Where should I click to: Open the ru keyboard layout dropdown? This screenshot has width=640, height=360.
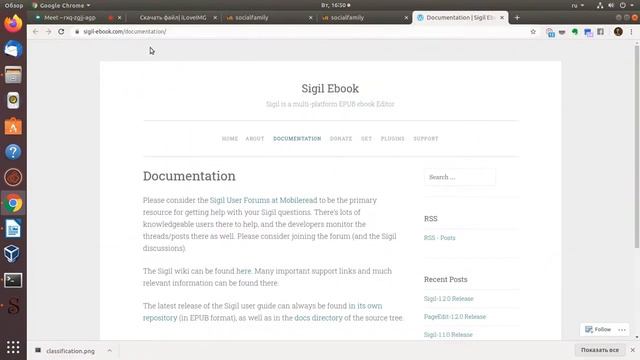pos(577,5)
